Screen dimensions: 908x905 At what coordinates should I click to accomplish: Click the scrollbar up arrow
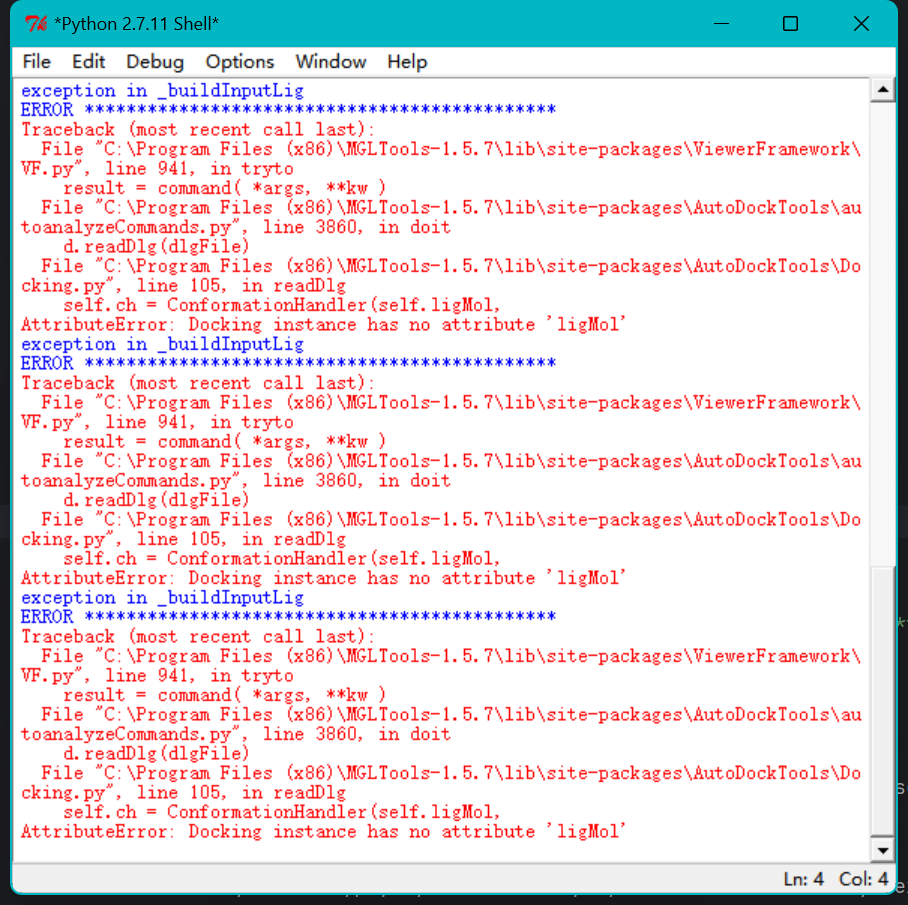(883, 90)
